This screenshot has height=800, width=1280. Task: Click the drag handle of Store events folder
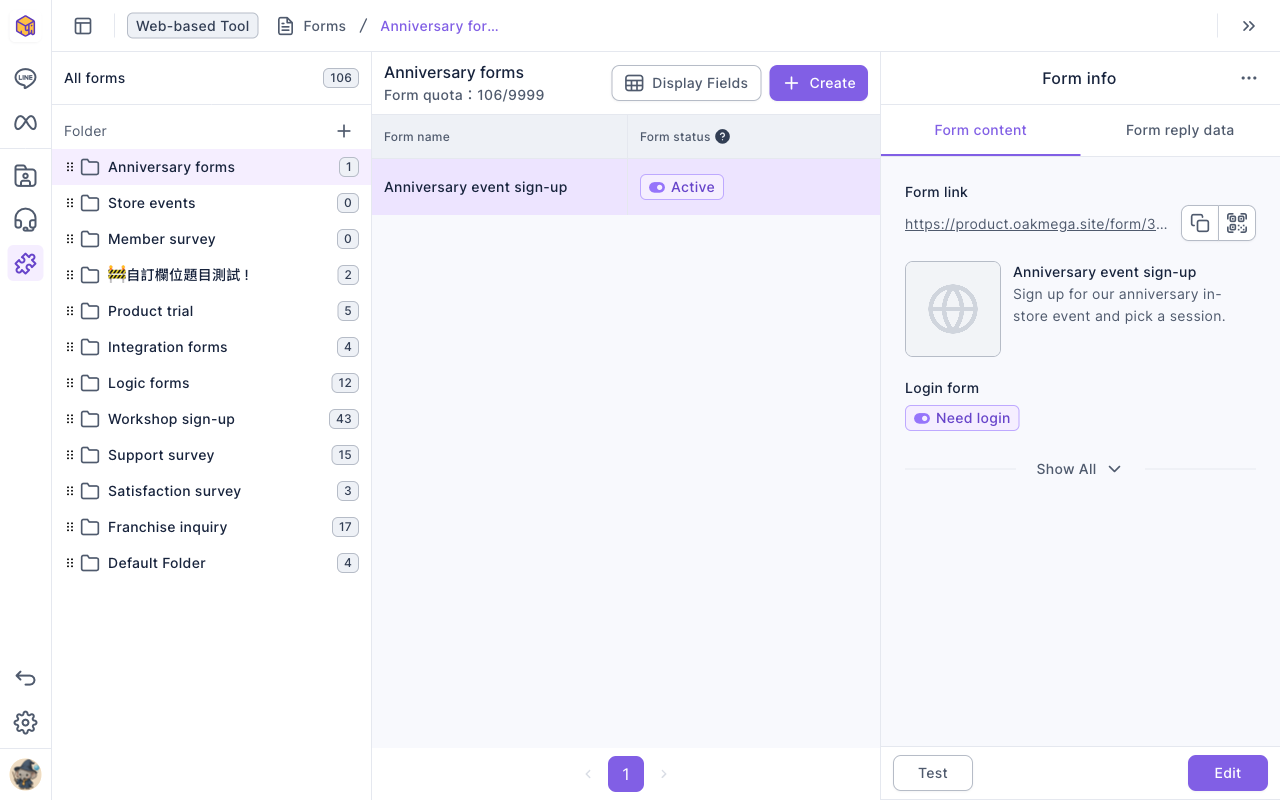70,203
